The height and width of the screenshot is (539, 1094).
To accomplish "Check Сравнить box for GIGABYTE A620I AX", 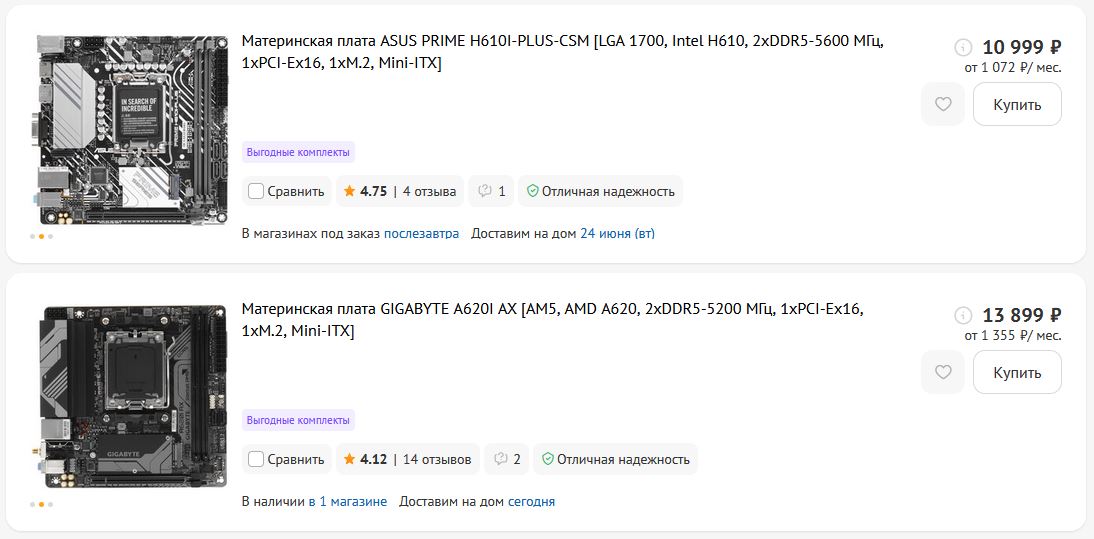I will [x=256, y=459].
